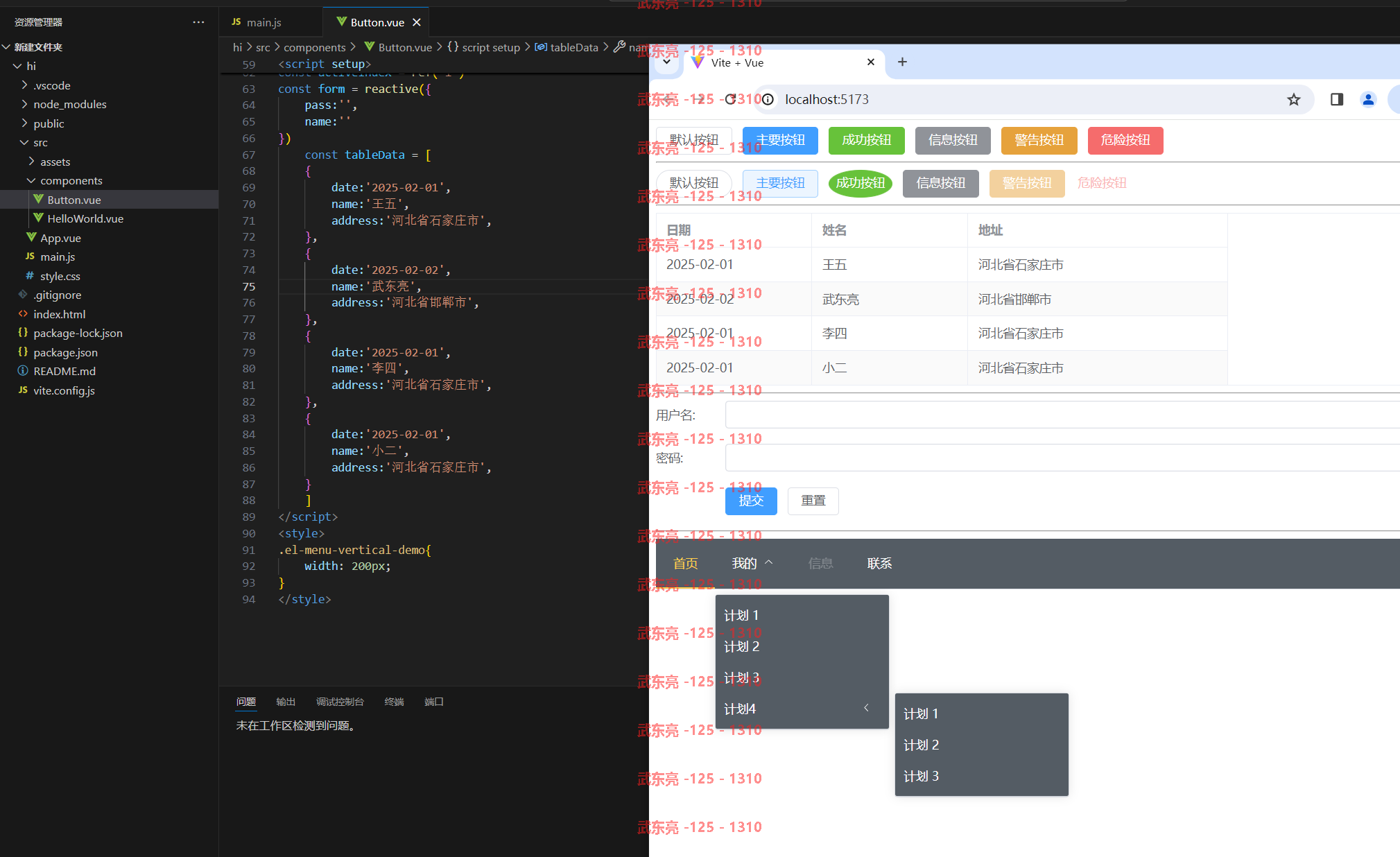Click the green solid 成功按钮
The image size is (1400, 857).
click(867, 140)
